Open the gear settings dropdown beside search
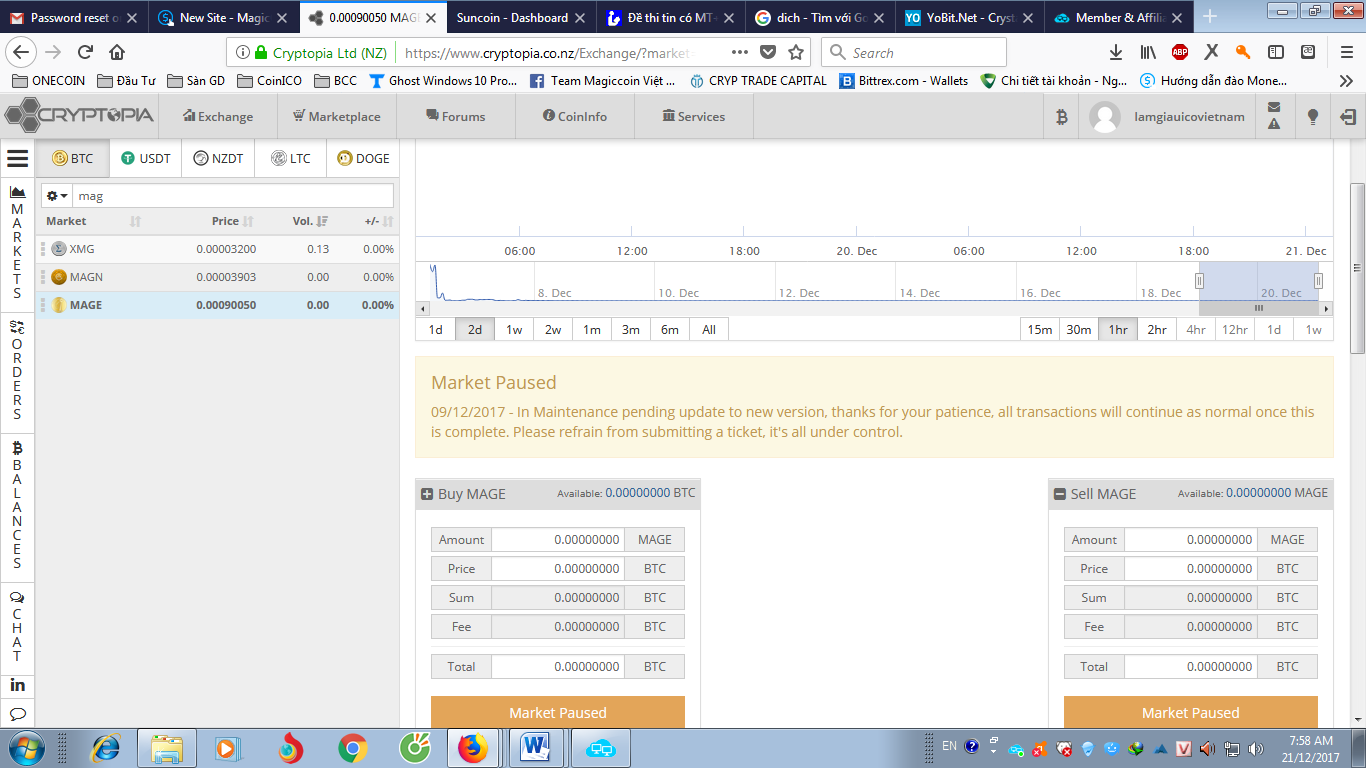This screenshot has height=768, width=1366. [57, 196]
